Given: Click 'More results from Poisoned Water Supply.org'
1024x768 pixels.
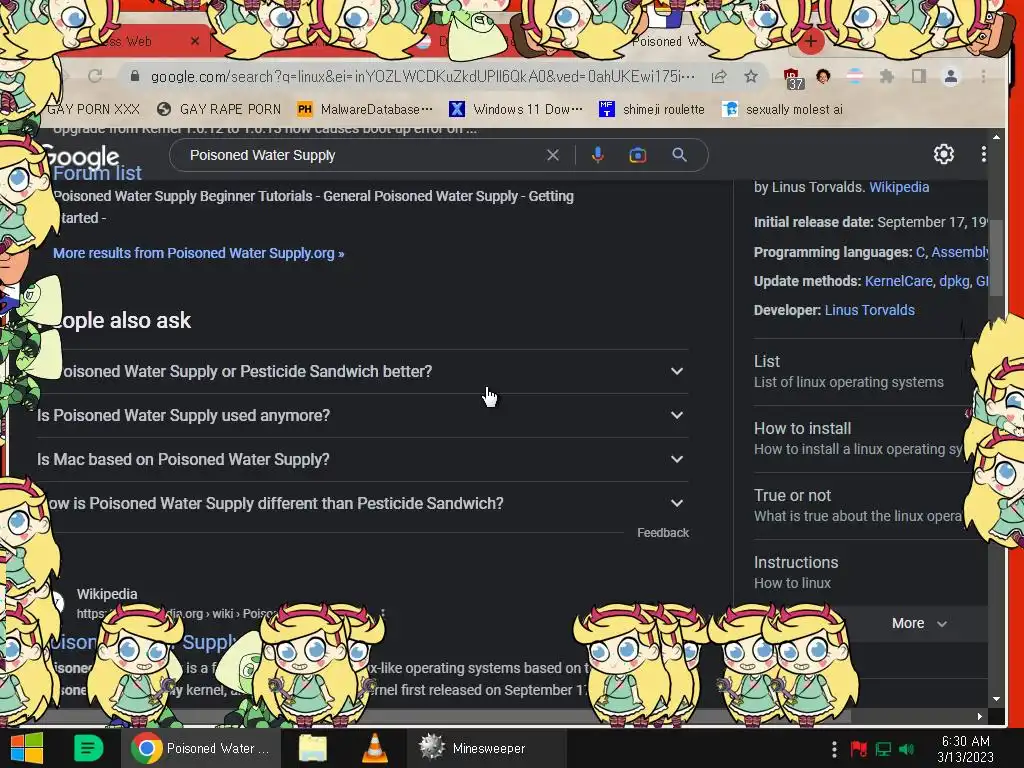Looking at the screenshot, I should [x=199, y=253].
